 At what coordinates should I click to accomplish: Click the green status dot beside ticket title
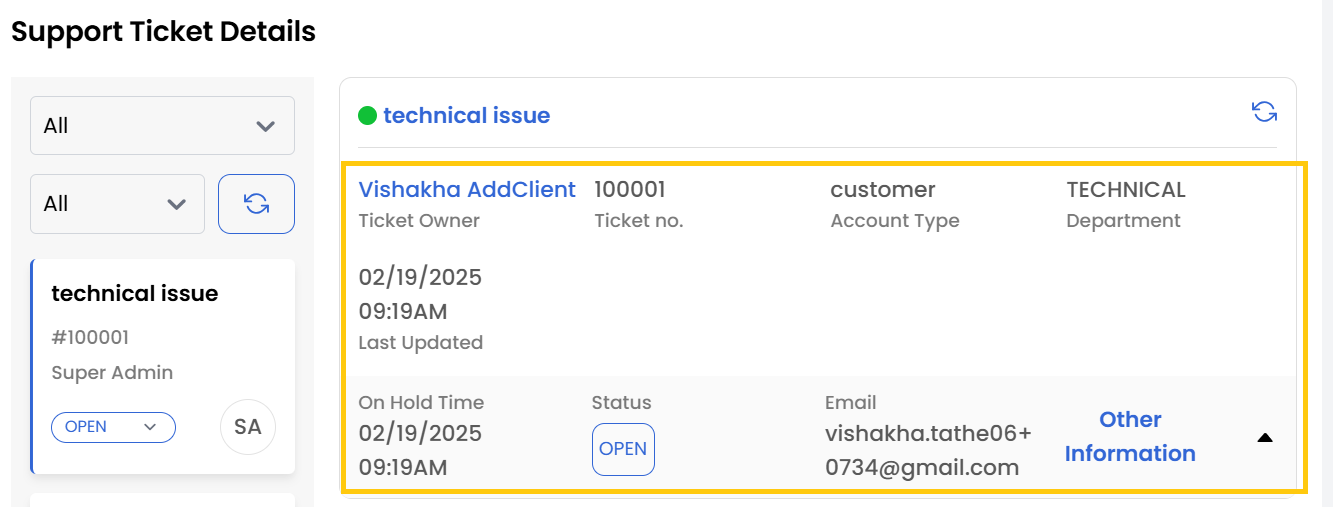pyautogui.click(x=367, y=116)
